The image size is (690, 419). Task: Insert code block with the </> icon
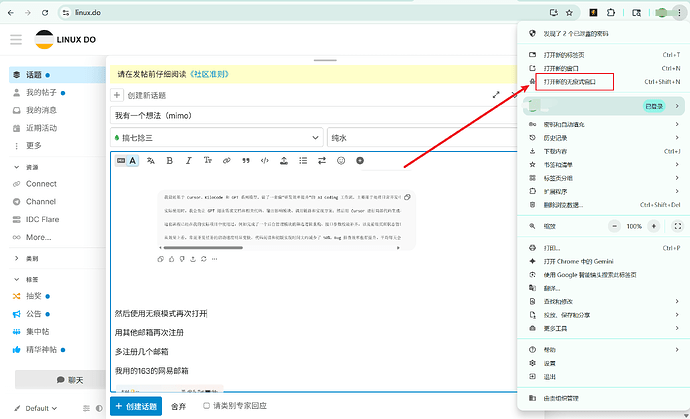[x=264, y=161]
